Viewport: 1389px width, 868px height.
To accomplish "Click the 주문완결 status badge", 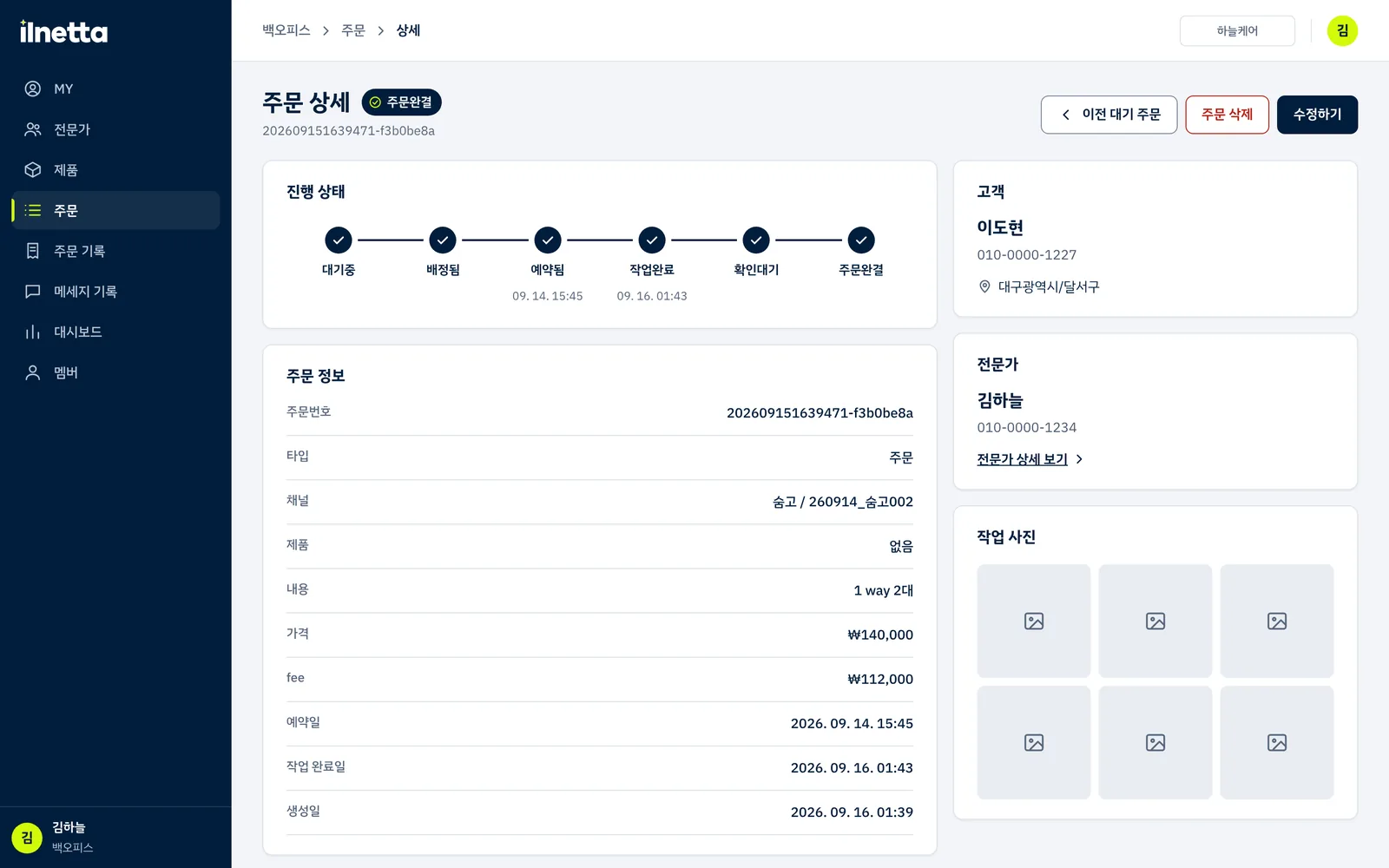I will coord(401,102).
